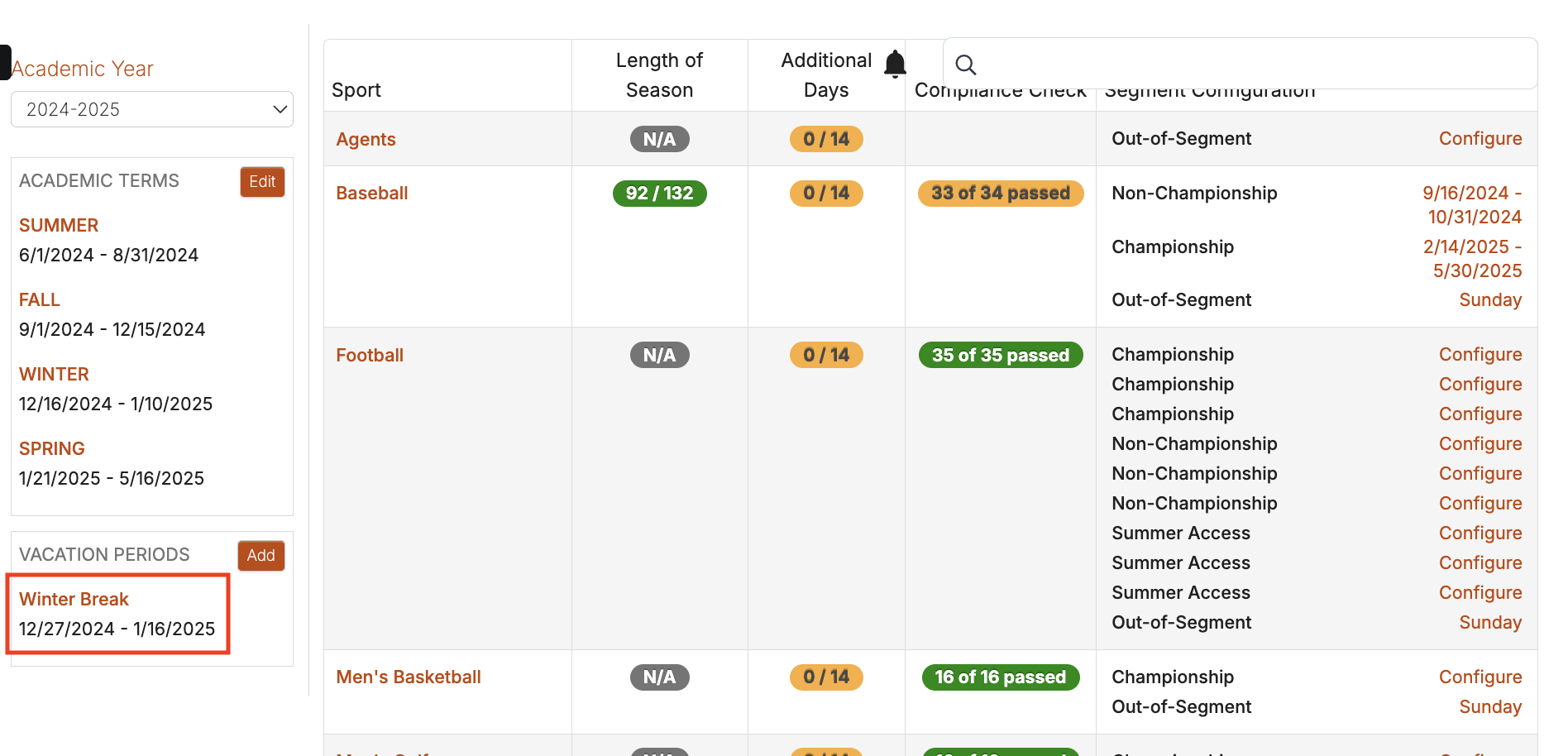Open the Baseball sport link
The width and height of the screenshot is (1568, 756).
point(372,193)
